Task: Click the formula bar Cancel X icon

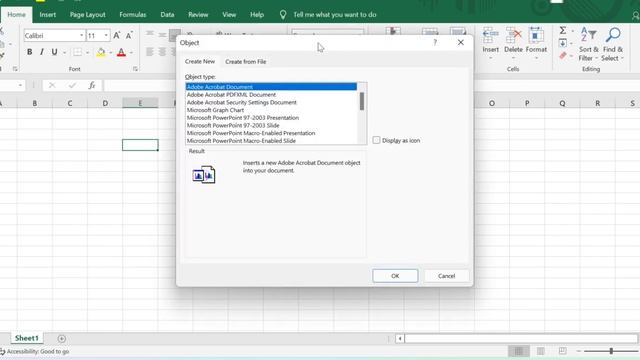Action: [x=52, y=85]
